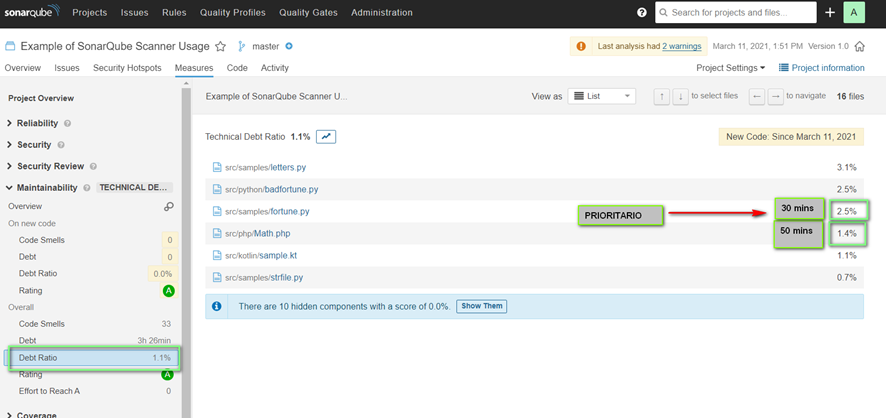This screenshot has width=886, height=418.
Task: Click help icon next to Security Review
Action: 93,167
